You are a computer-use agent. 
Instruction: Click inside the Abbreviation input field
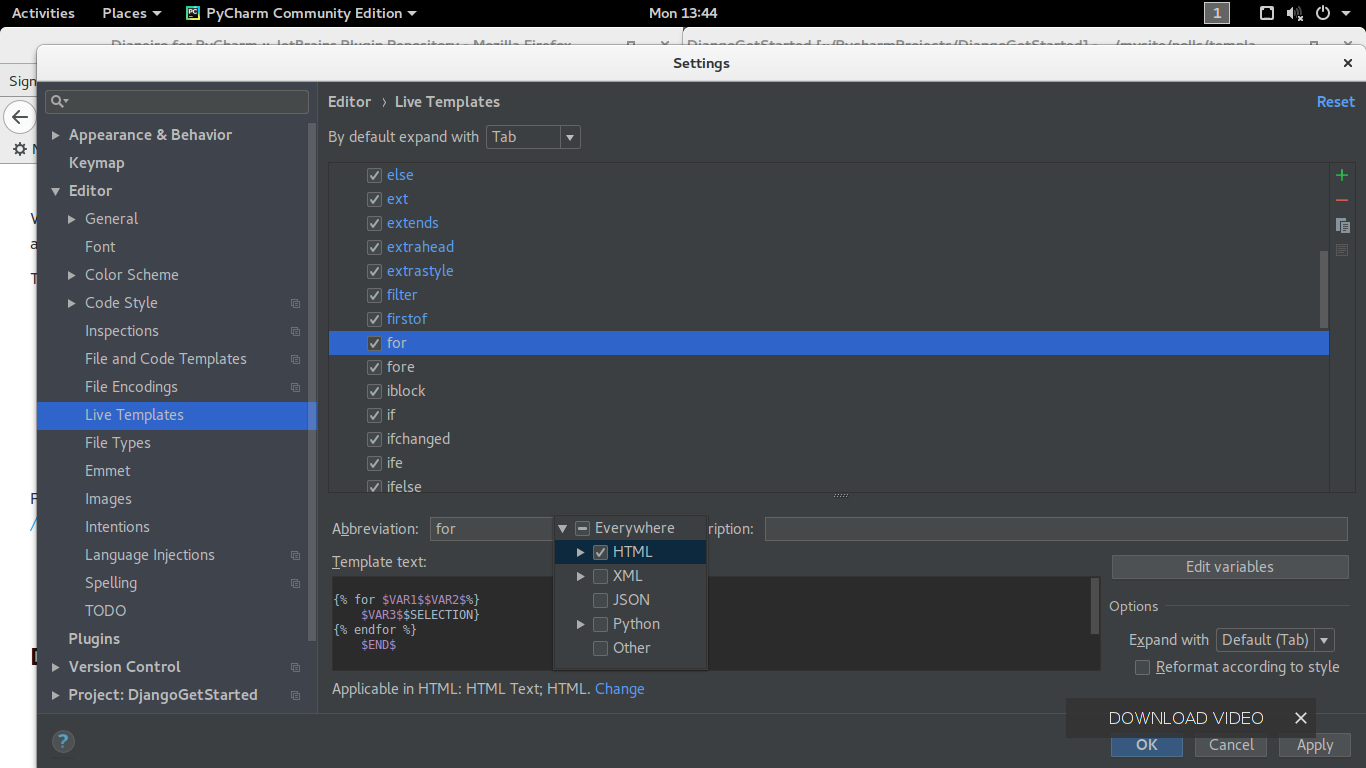click(x=490, y=528)
